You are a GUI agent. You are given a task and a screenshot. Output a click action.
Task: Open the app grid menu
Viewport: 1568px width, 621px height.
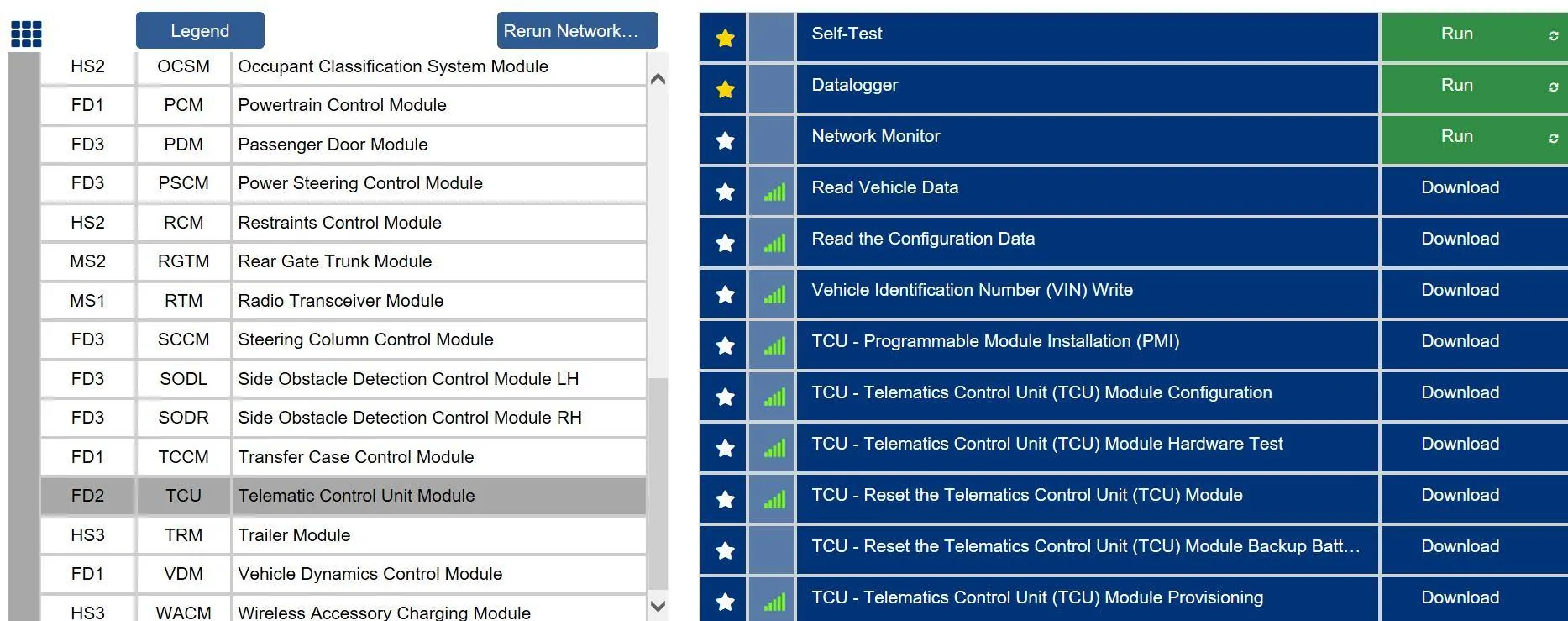pyautogui.click(x=26, y=32)
